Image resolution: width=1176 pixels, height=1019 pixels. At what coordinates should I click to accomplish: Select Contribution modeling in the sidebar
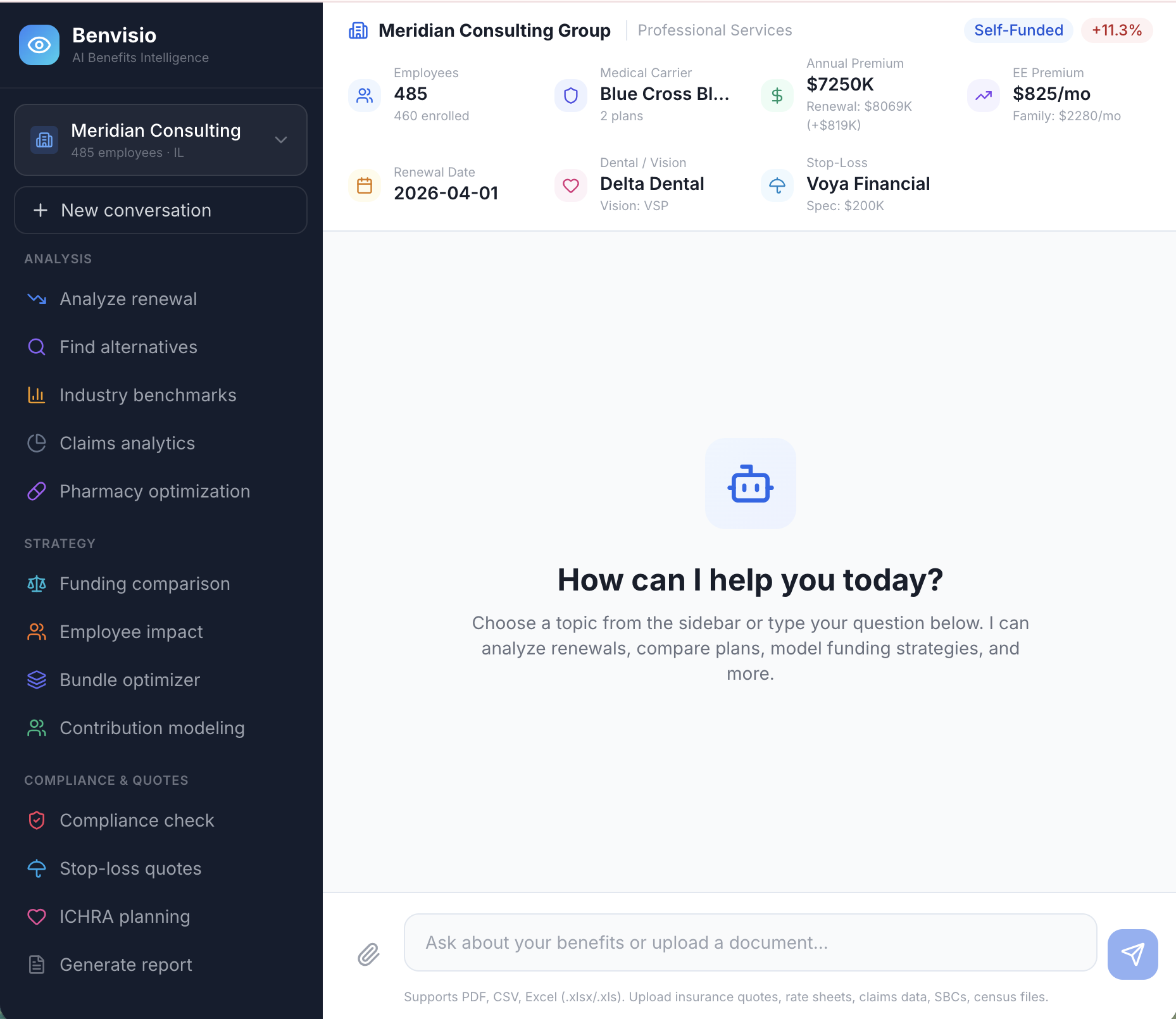pyautogui.click(x=161, y=728)
